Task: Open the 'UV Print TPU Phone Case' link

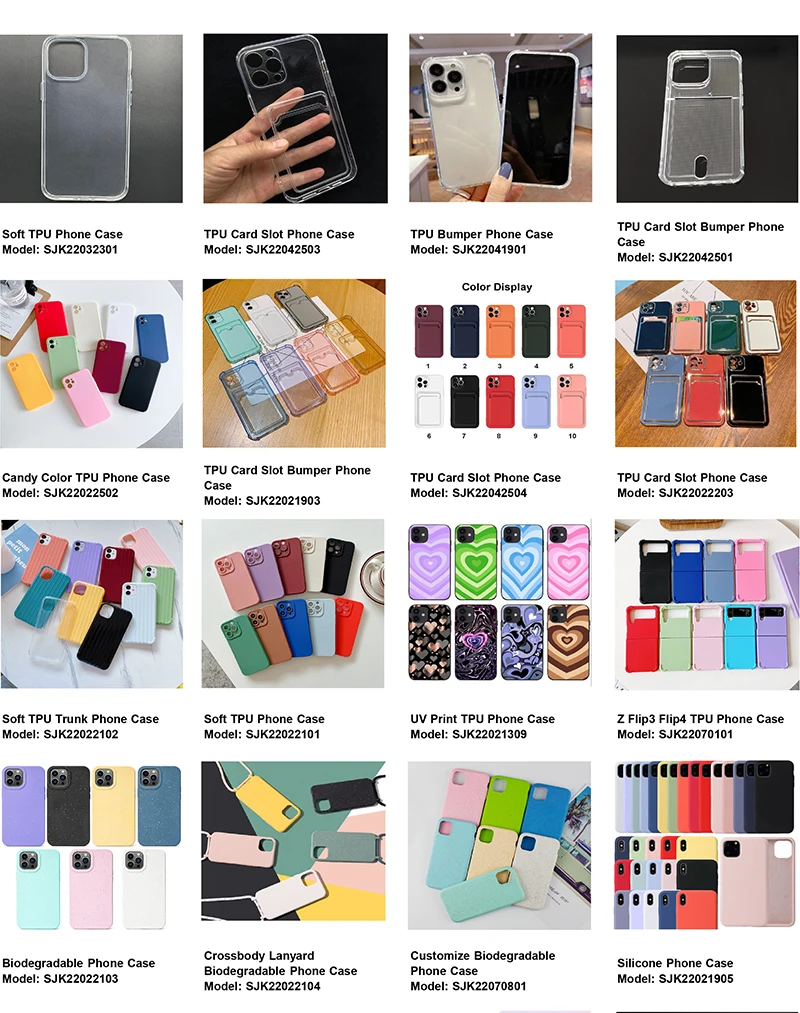Action: (482, 718)
